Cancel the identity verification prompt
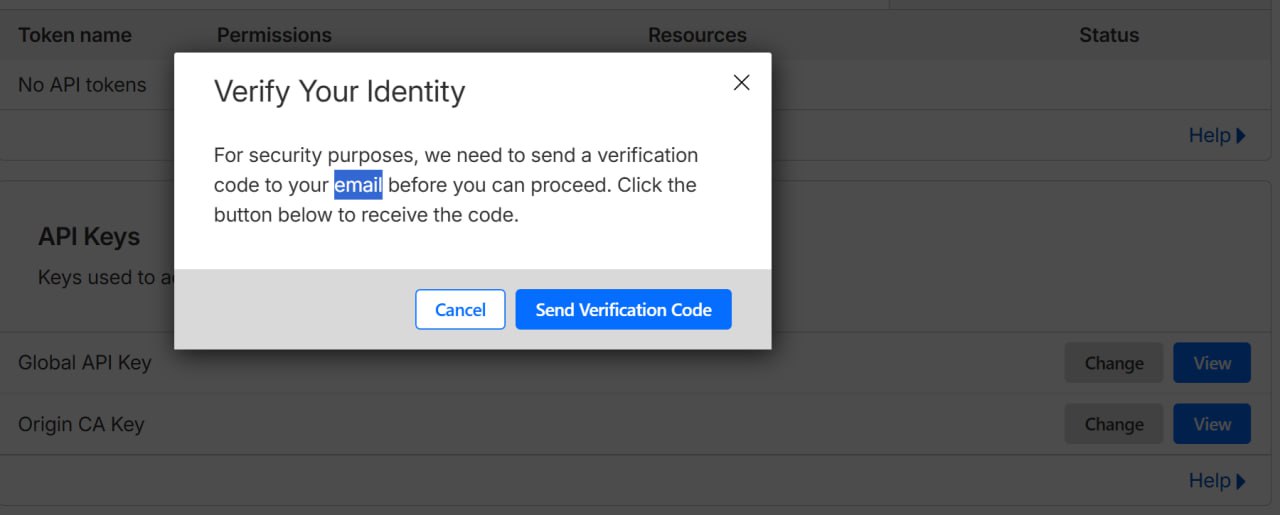 tap(460, 310)
